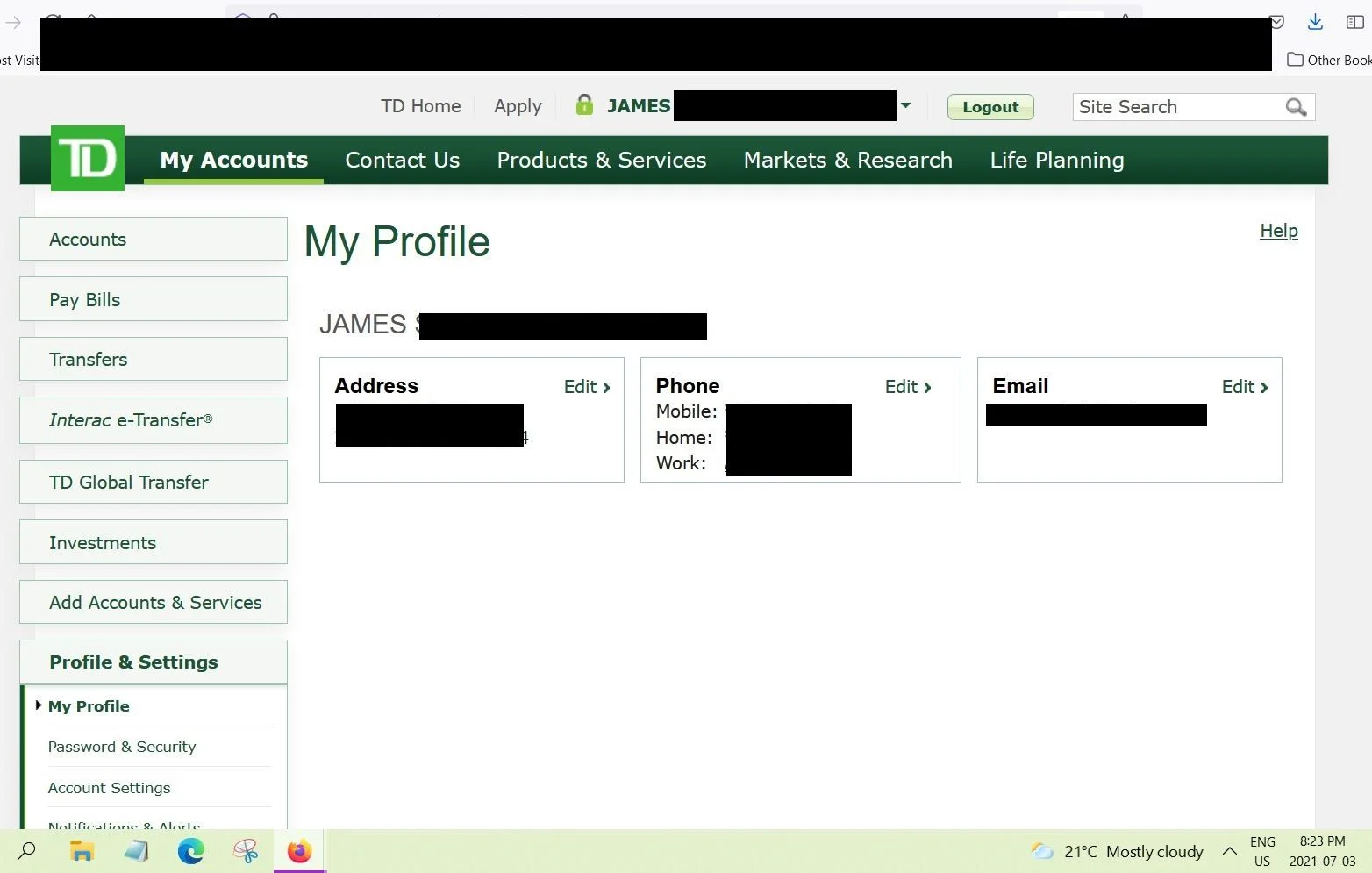Edit the Address details
This screenshot has width=1372, height=873.
[587, 387]
